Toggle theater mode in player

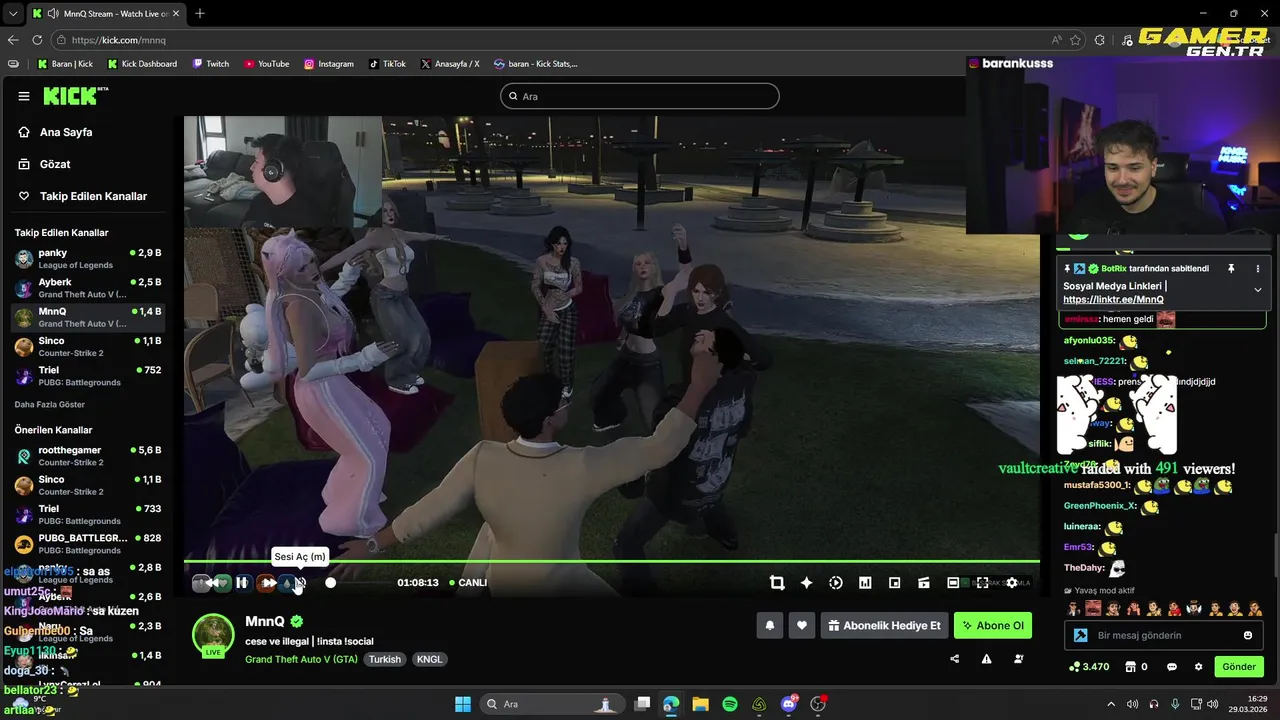coord(953,583)
